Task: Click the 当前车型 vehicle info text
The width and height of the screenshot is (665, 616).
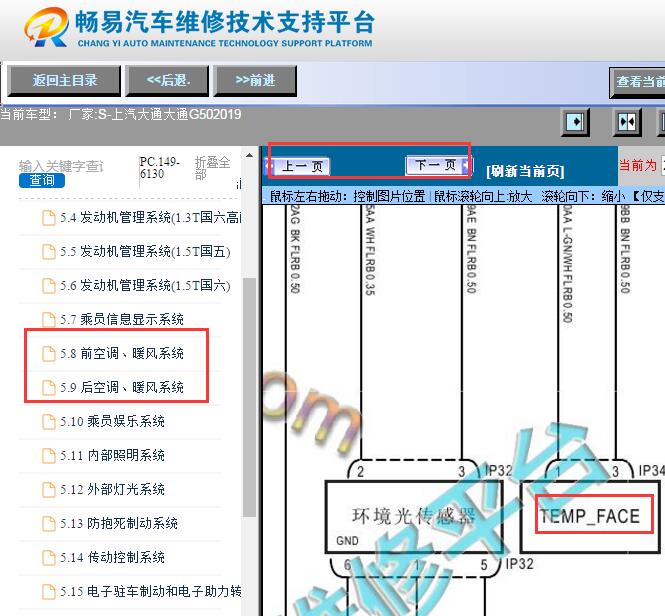Action: (121, 115)
